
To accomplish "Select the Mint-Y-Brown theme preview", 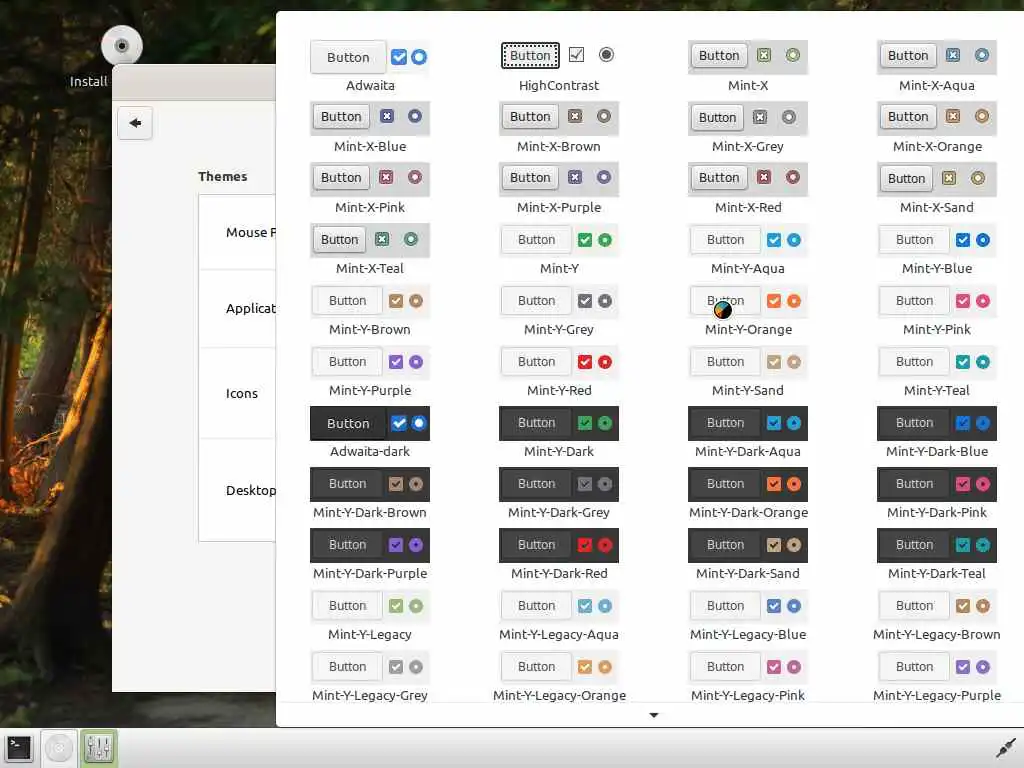I will (370, 301).
